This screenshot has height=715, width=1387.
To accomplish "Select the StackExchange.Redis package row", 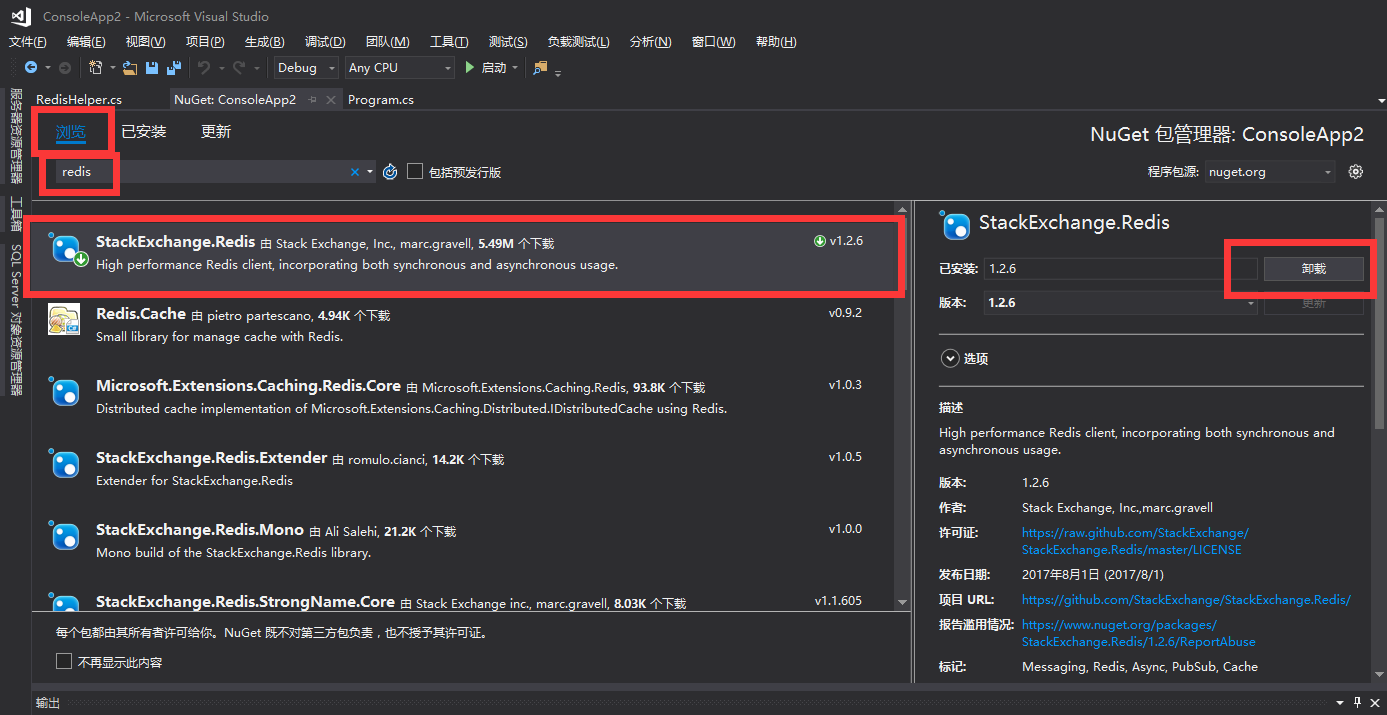I will [465, 254].
